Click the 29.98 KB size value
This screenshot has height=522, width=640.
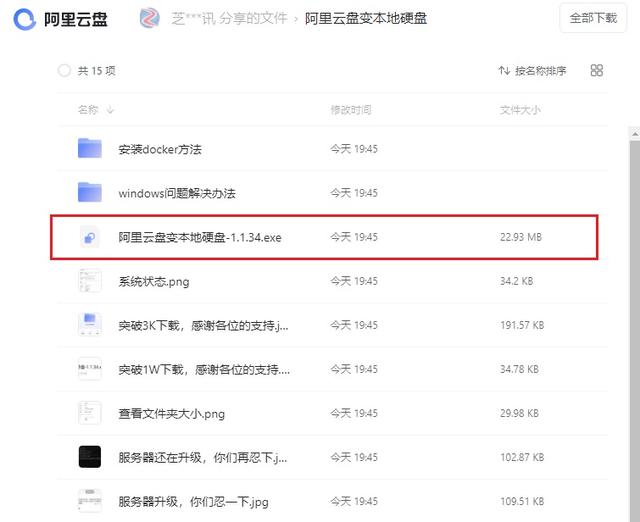519,413
